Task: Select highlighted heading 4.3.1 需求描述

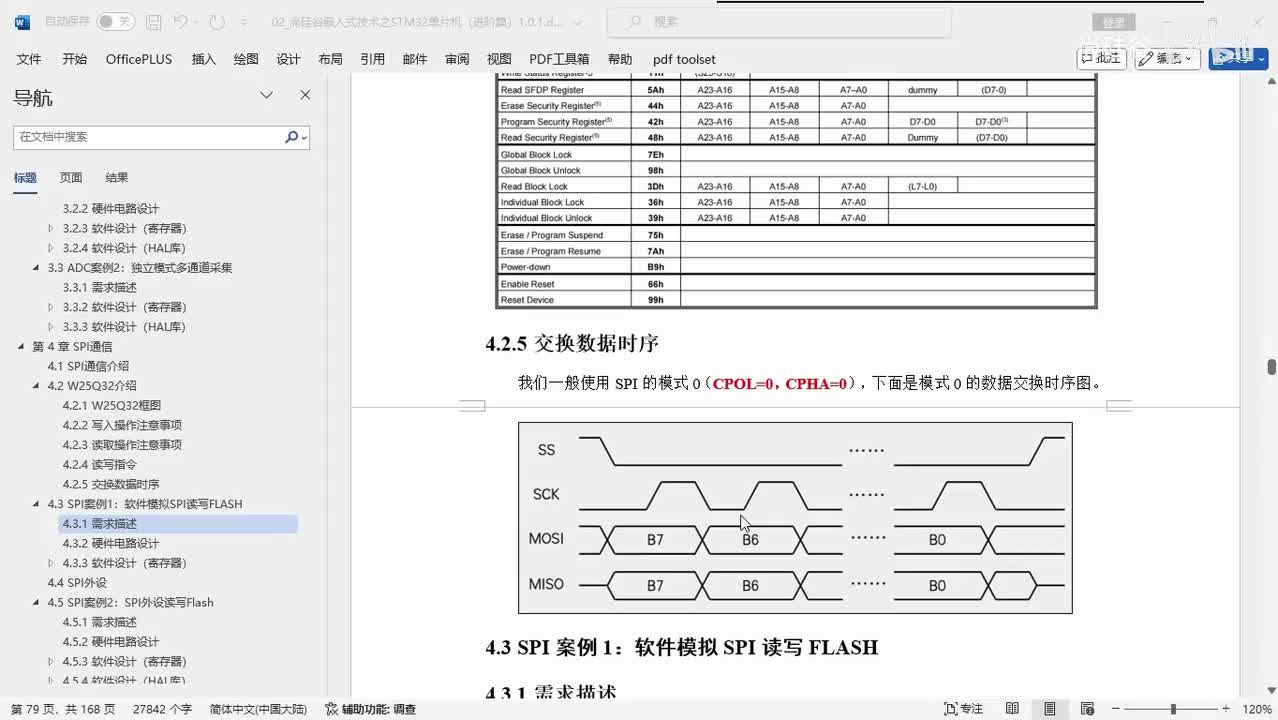Action: [178, 524]
